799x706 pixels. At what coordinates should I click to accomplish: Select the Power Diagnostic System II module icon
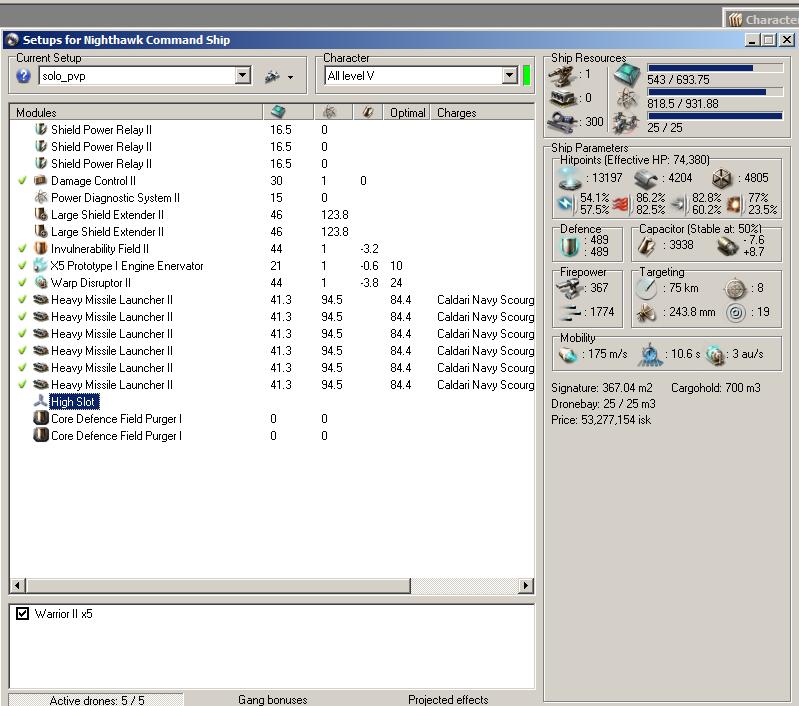(x=41, y=197)
